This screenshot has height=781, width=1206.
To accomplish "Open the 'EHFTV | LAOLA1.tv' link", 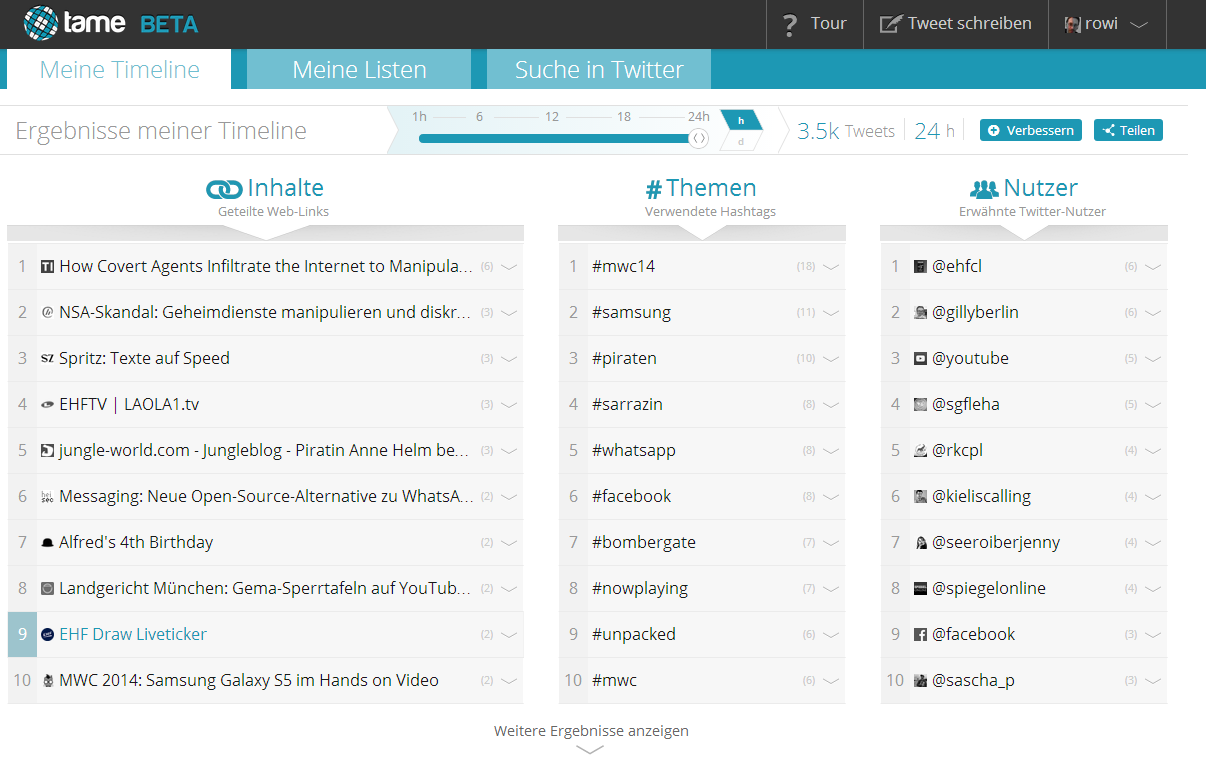I will click(x=129, y=404).
